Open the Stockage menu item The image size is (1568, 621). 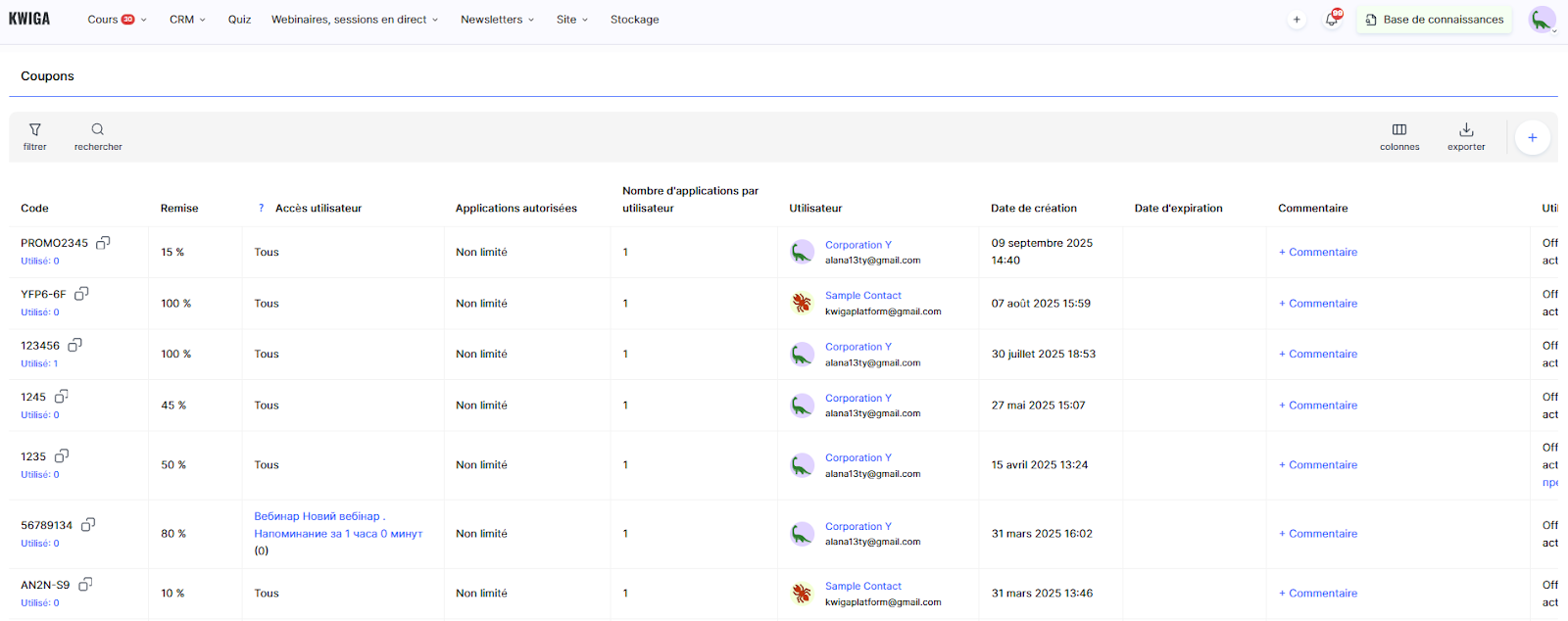click(x=634, y=20)
